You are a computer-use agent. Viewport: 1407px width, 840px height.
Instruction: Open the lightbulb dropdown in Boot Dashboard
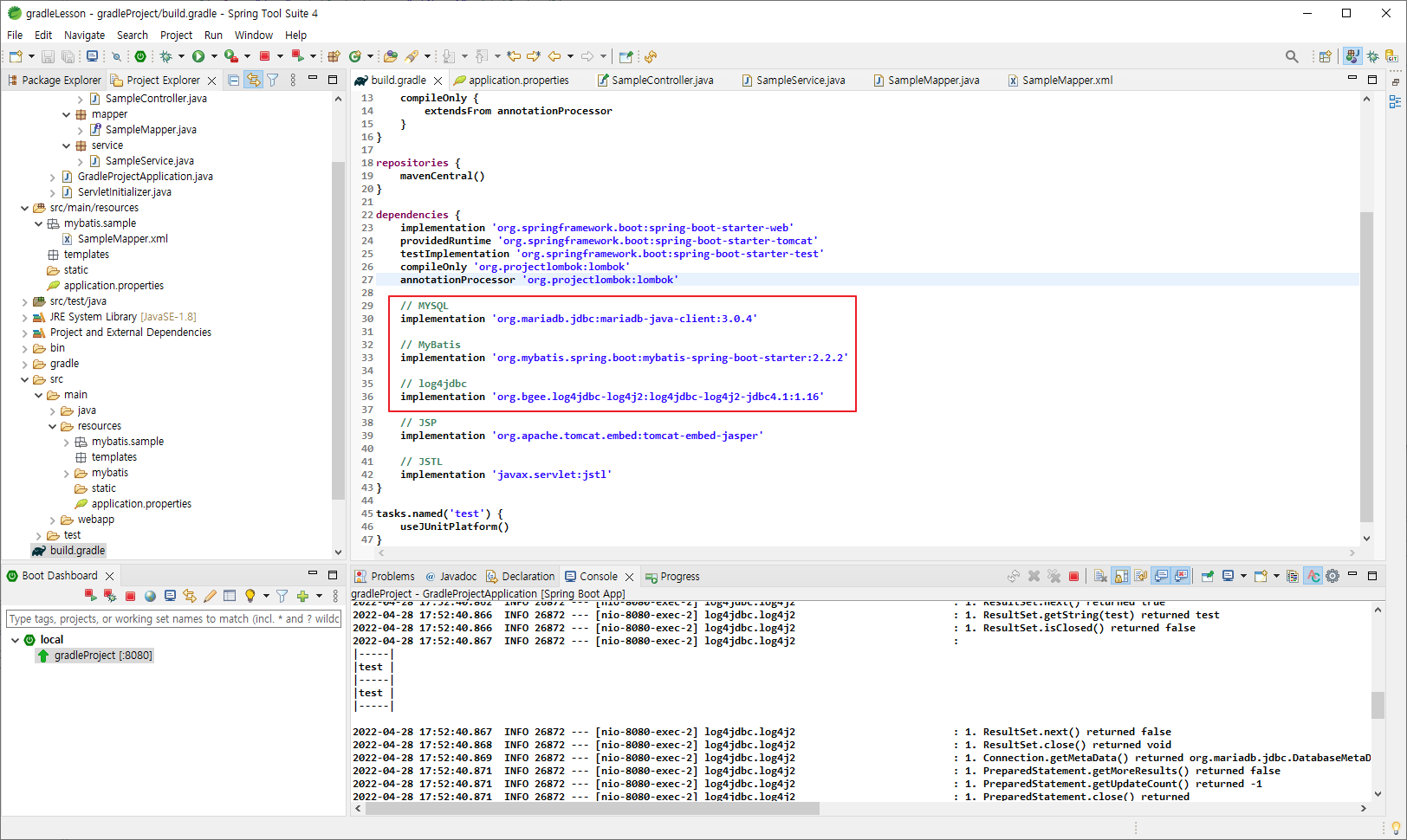coord(266,596)
